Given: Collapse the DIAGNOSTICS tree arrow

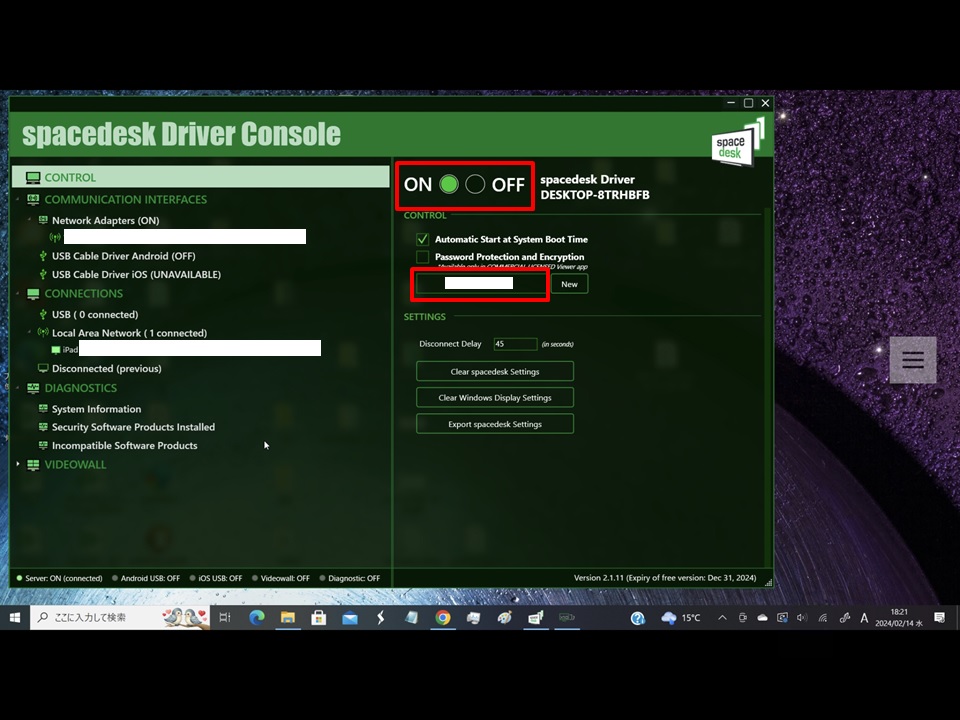Looking at the screenshot, I should (18, 388).
